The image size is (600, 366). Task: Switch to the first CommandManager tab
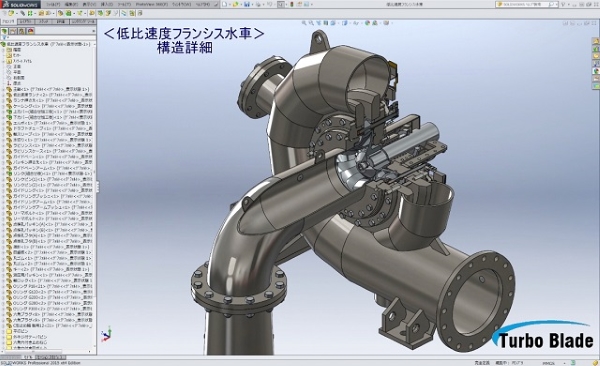tap(8, 22)
